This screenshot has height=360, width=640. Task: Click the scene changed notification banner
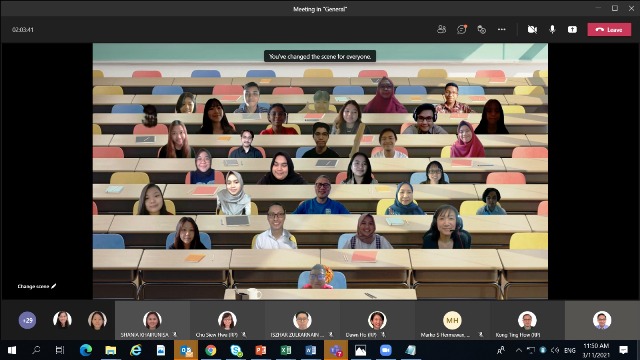[x=320, y=56]
